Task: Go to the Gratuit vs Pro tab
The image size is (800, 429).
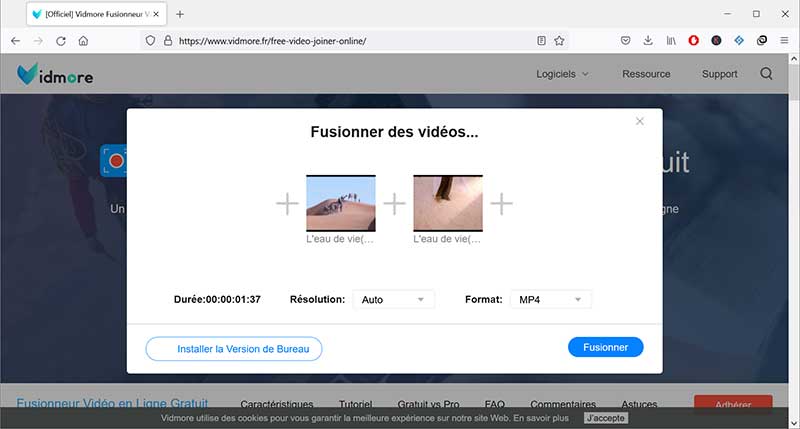Action: coord(429,404)
